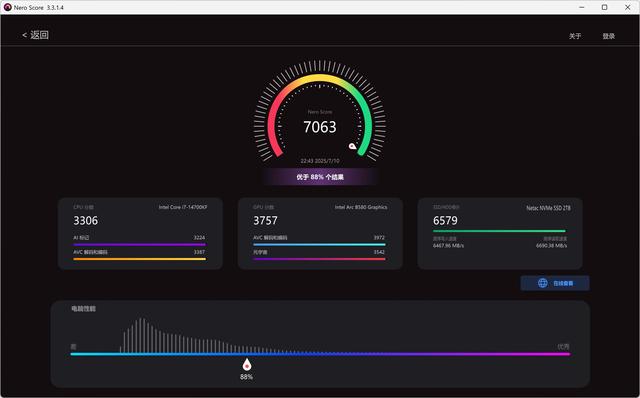The width and height of the screenshot is (640, 398).
Task: Close the Nero Score window
Action: point(627,7)
